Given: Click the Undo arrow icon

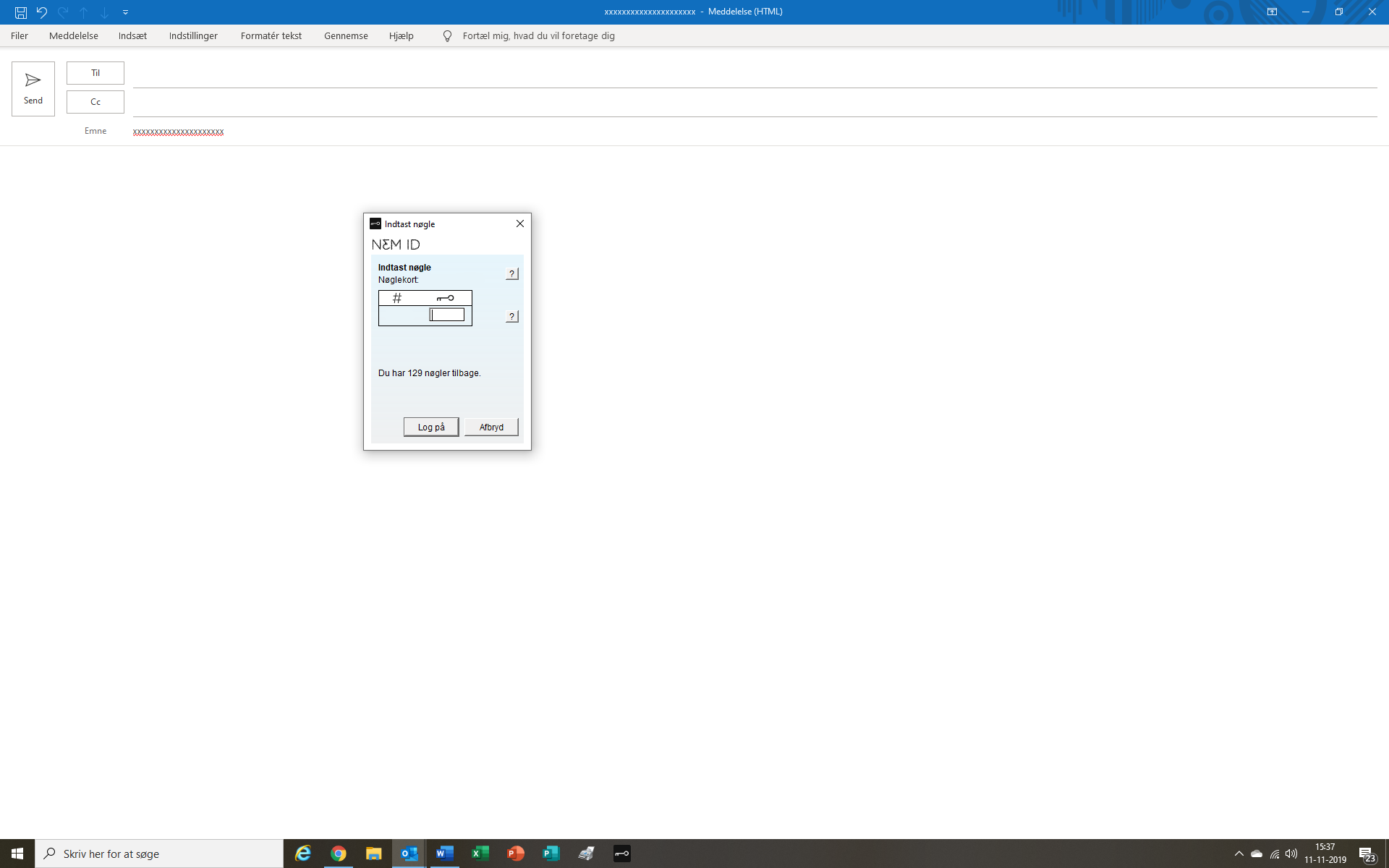Looking at the screenshot, I should coord(42,12).
